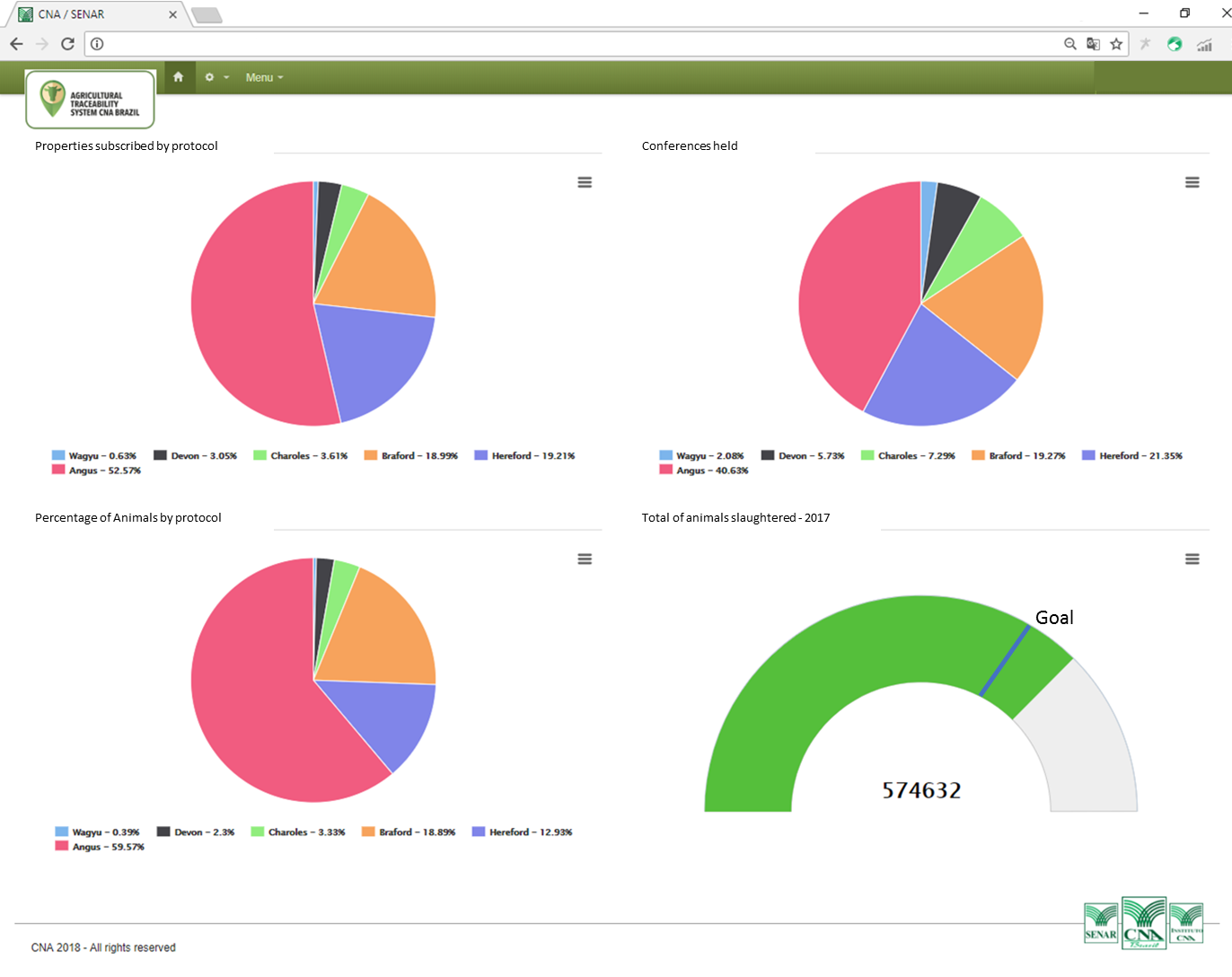This screenshot has height=977, width=1232.
Task: Open a new browser tab
Action: point(207,15)
